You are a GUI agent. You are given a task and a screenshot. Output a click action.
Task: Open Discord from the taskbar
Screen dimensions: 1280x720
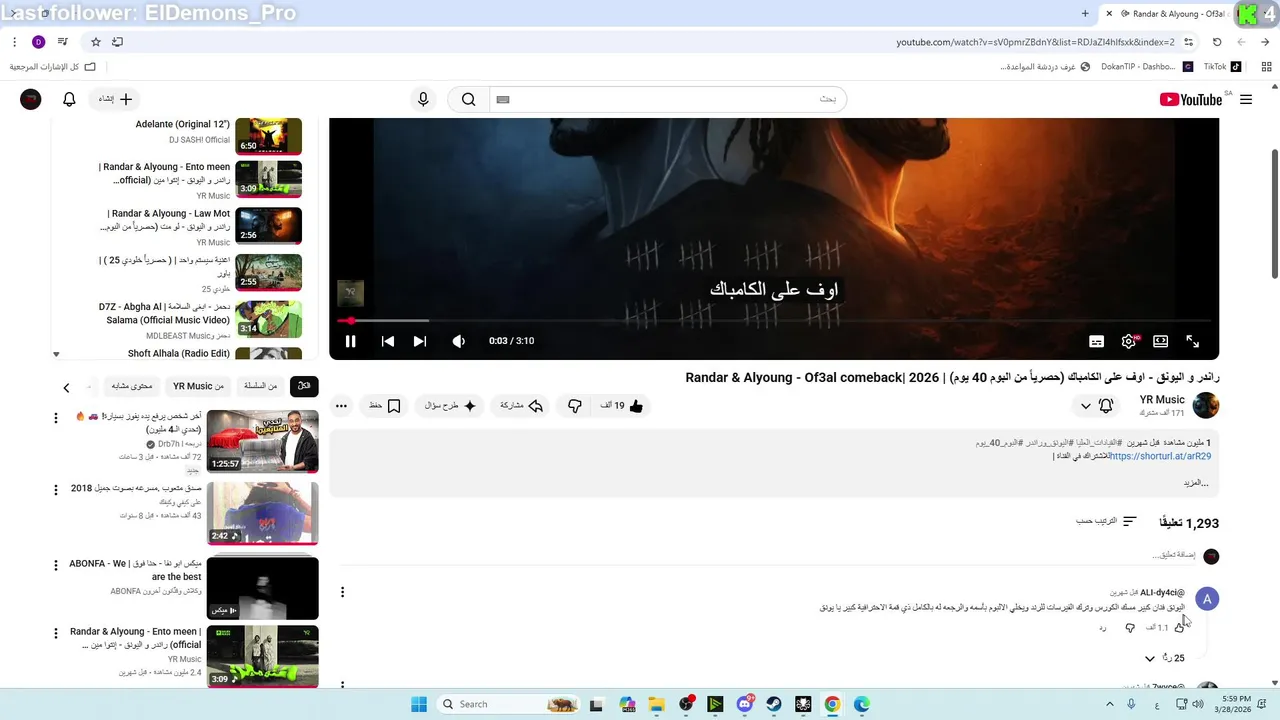click(744, 704)
